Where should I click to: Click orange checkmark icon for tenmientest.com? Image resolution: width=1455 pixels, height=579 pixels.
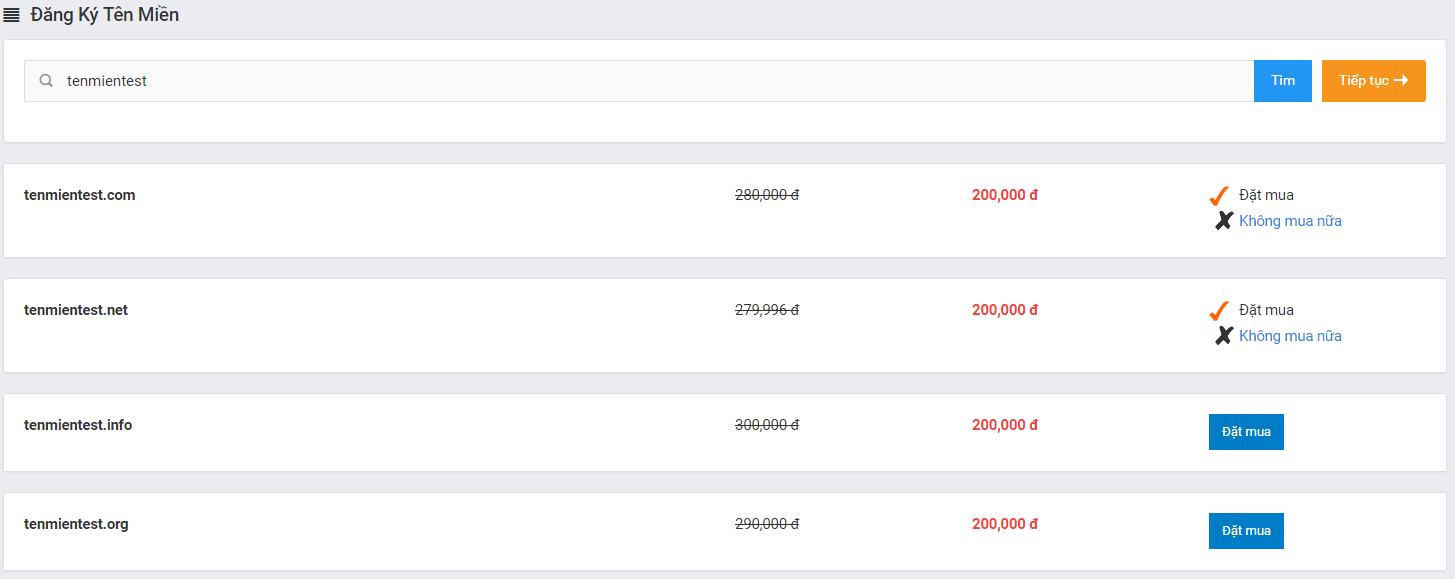1219,195
